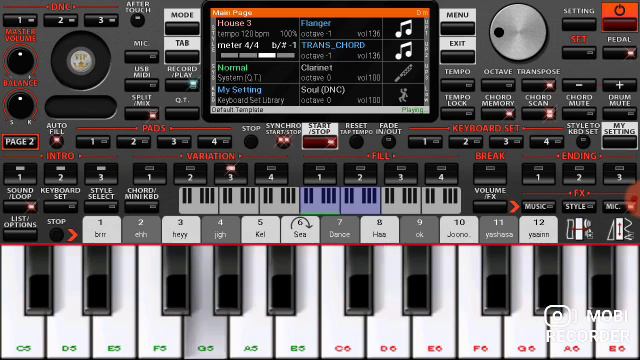Viewport: 640px width, 360px height.
Task: Click the highlighted mini keyboard octave
Action: [x=340, y=200]
